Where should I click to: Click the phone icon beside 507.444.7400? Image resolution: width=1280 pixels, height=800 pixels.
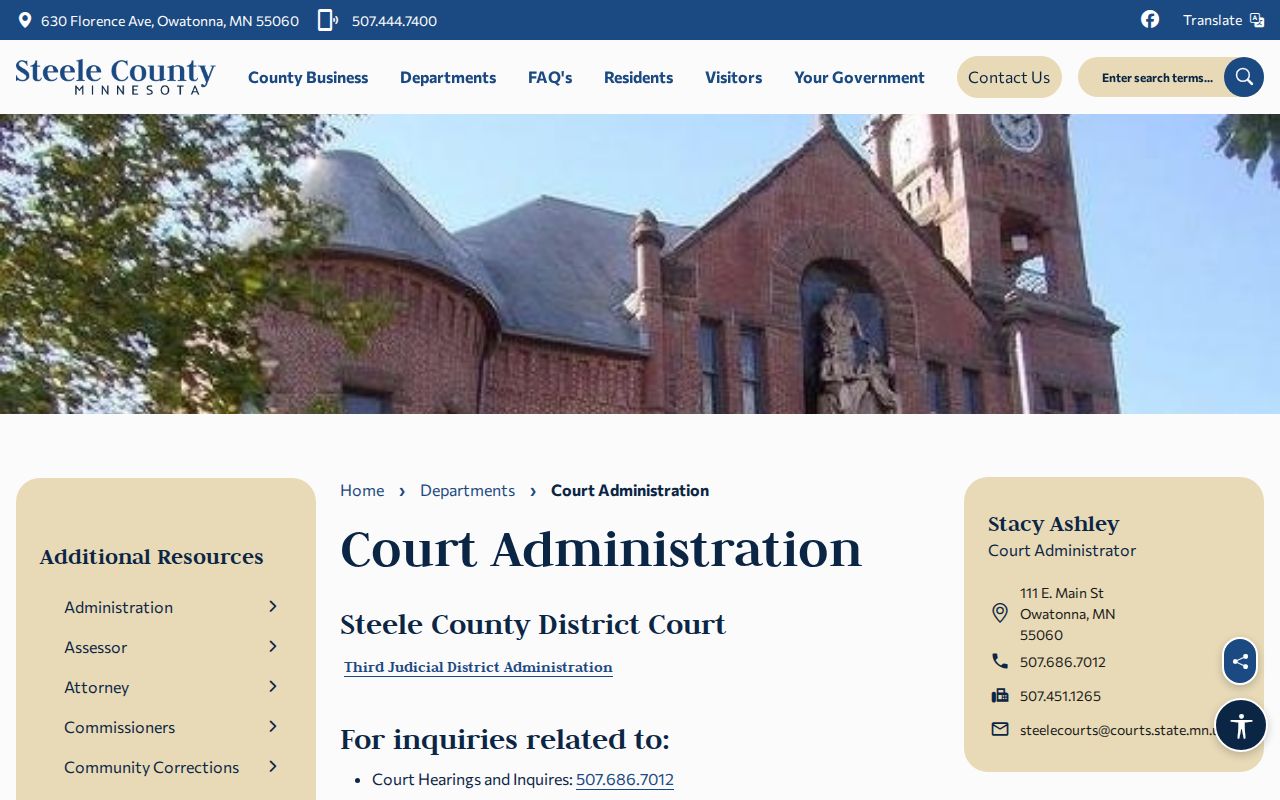point(327,20)
